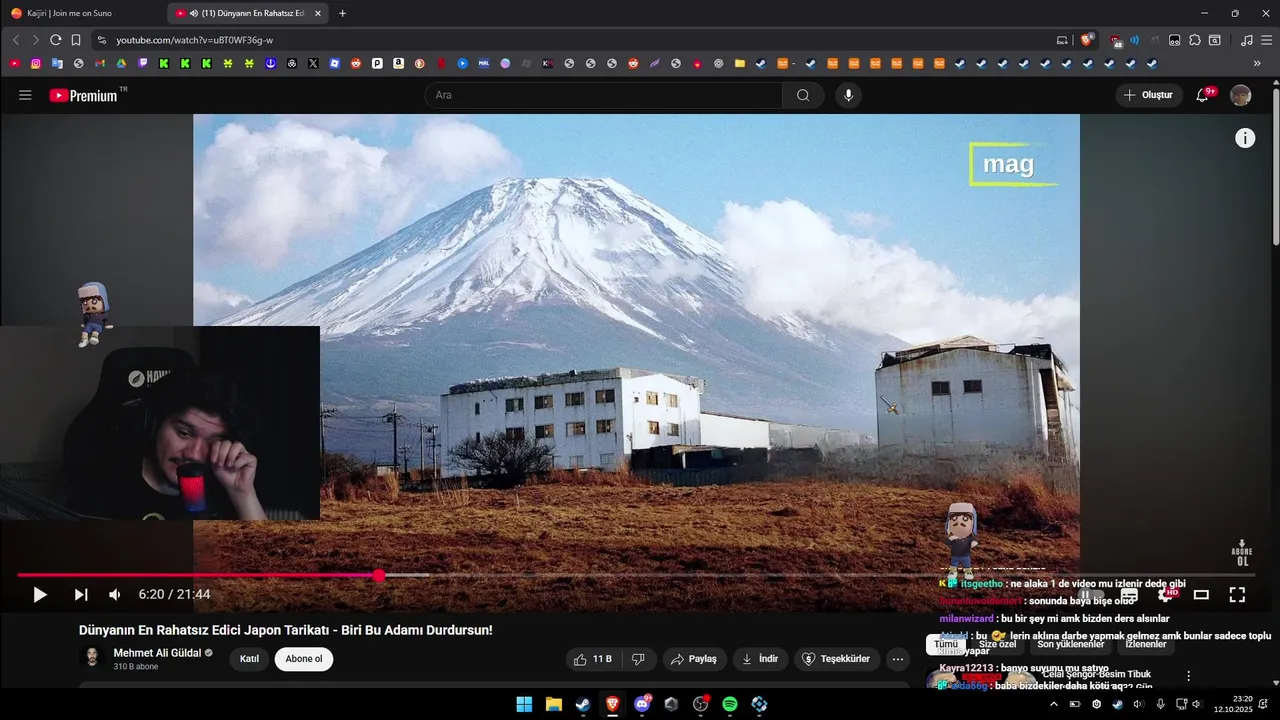
Task: Like the video with 11 B likes
Action: (592, 659)
